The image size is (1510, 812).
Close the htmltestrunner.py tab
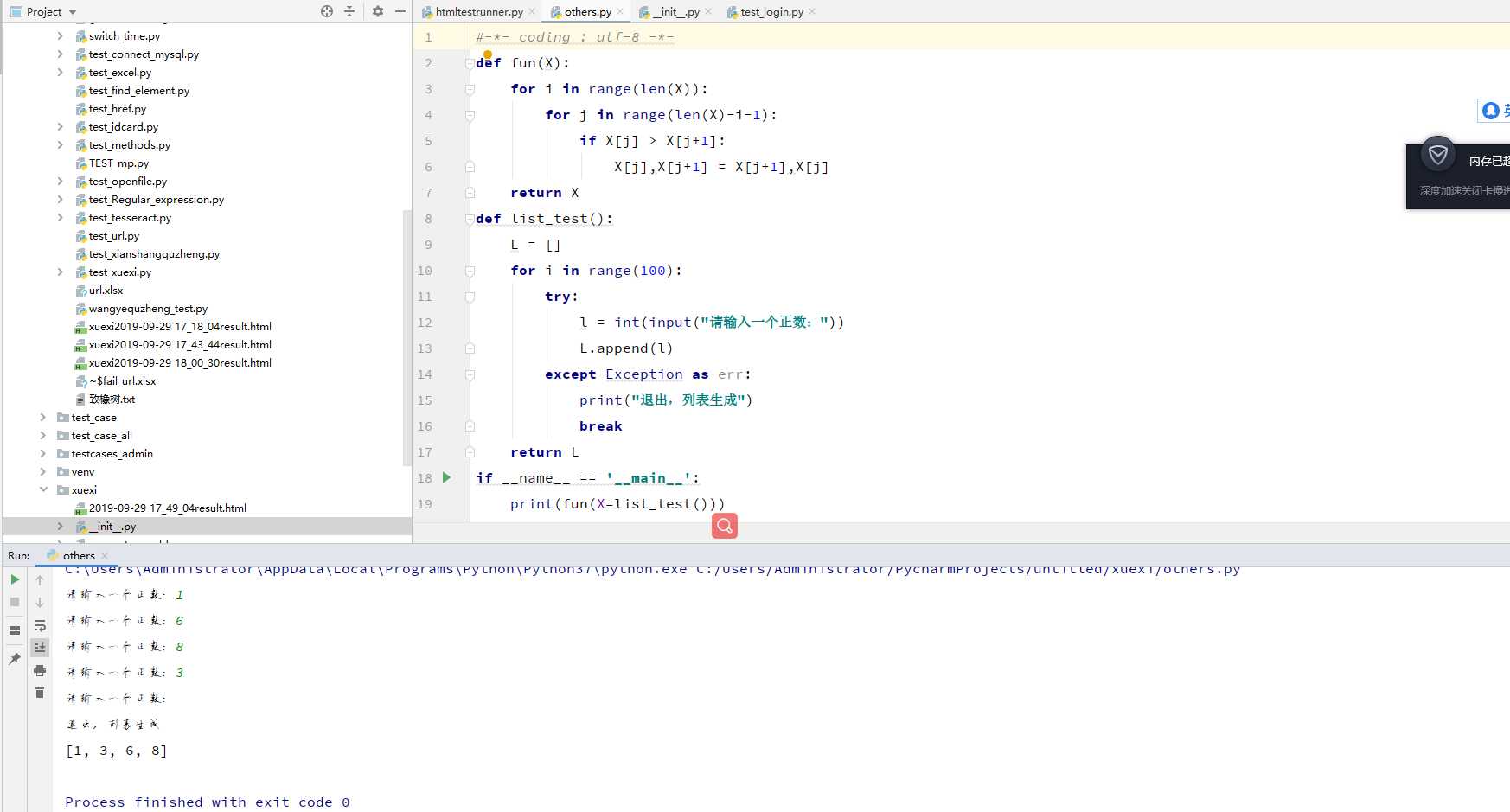(x=532, y=12)
